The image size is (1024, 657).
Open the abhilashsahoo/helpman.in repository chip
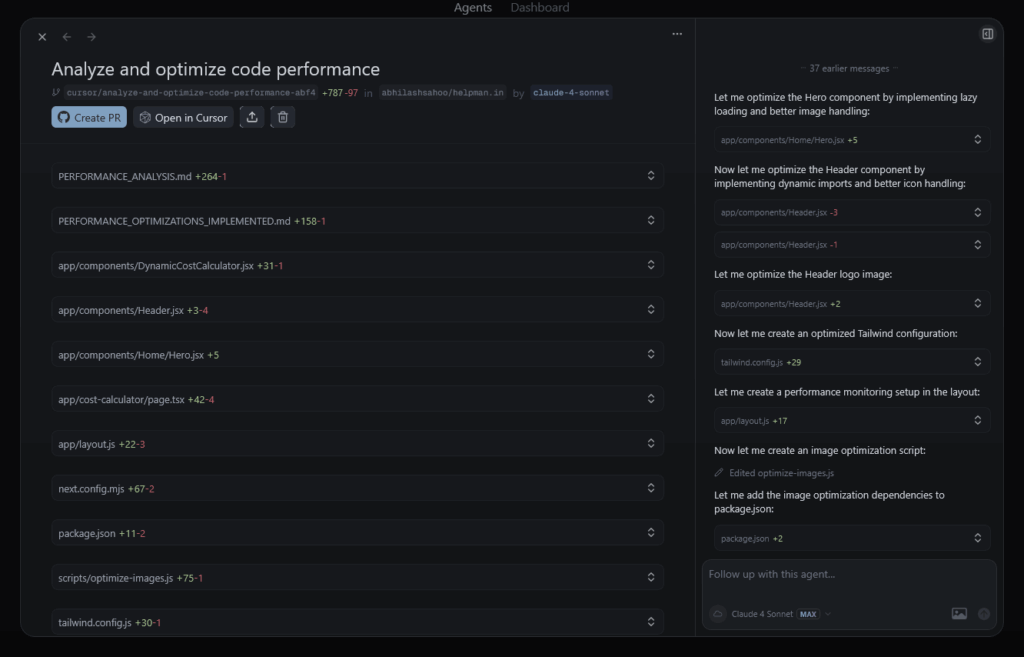[443, 93]
